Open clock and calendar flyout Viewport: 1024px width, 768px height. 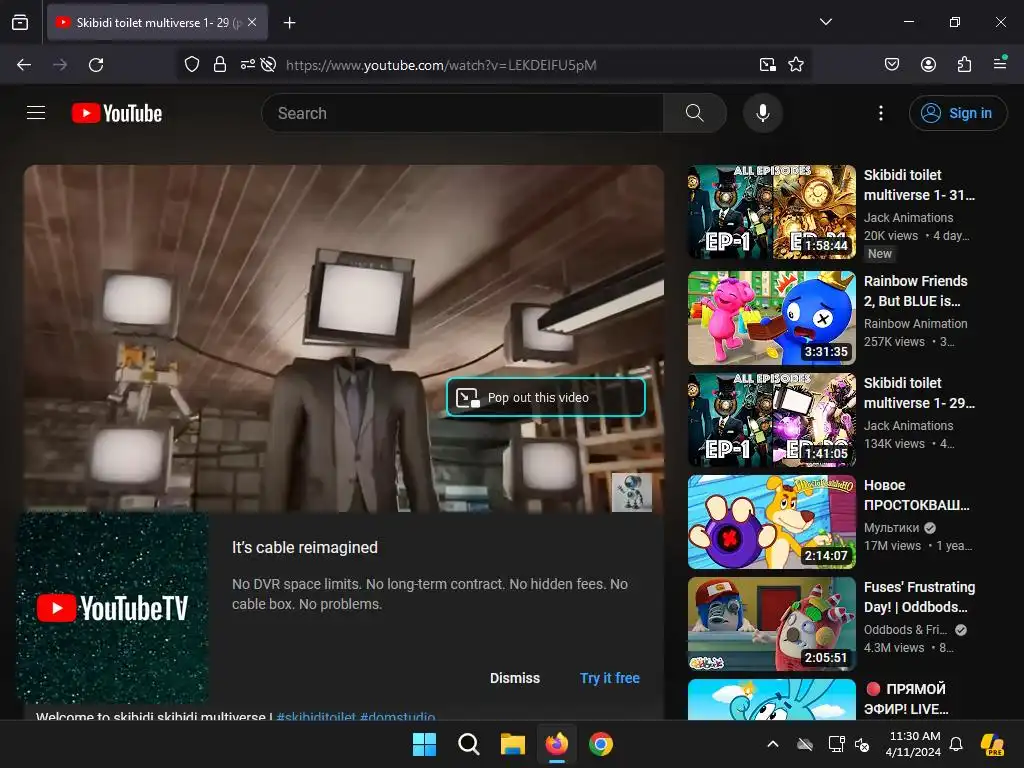click(913, 744)
